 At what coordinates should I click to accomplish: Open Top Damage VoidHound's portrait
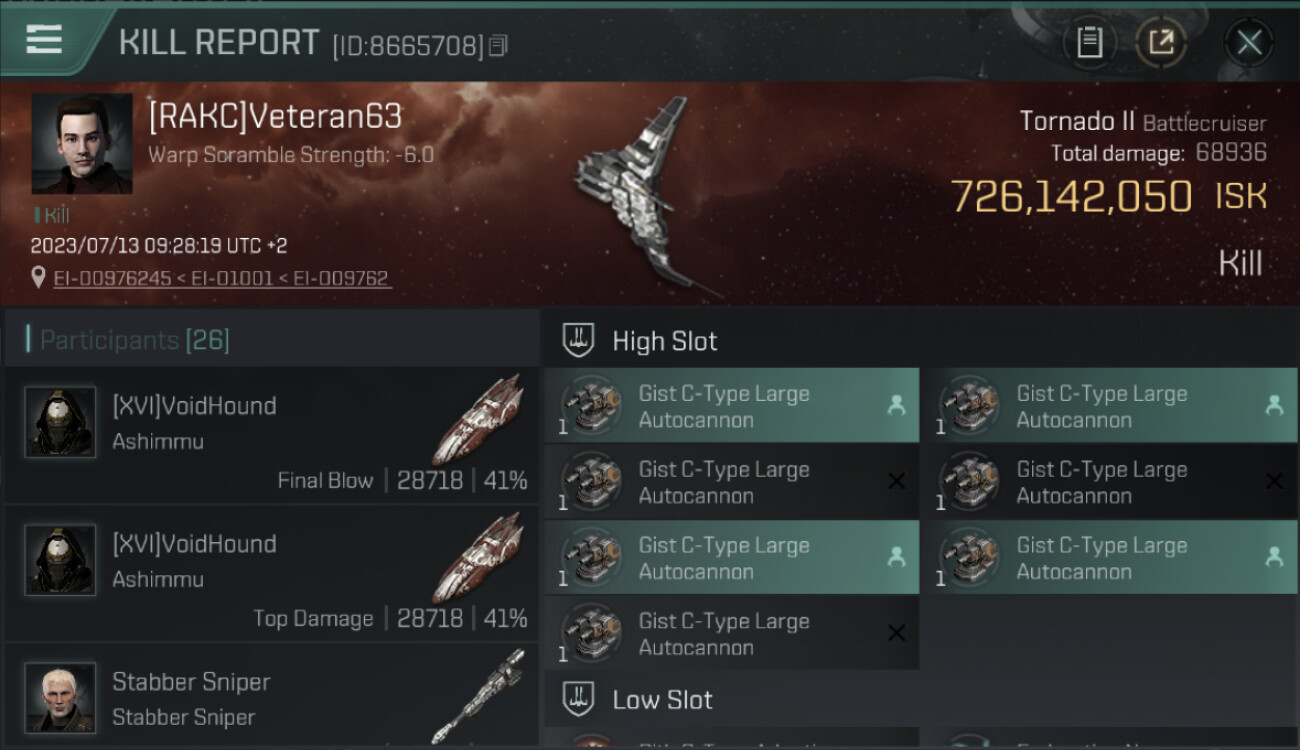(x=60, y=560)
